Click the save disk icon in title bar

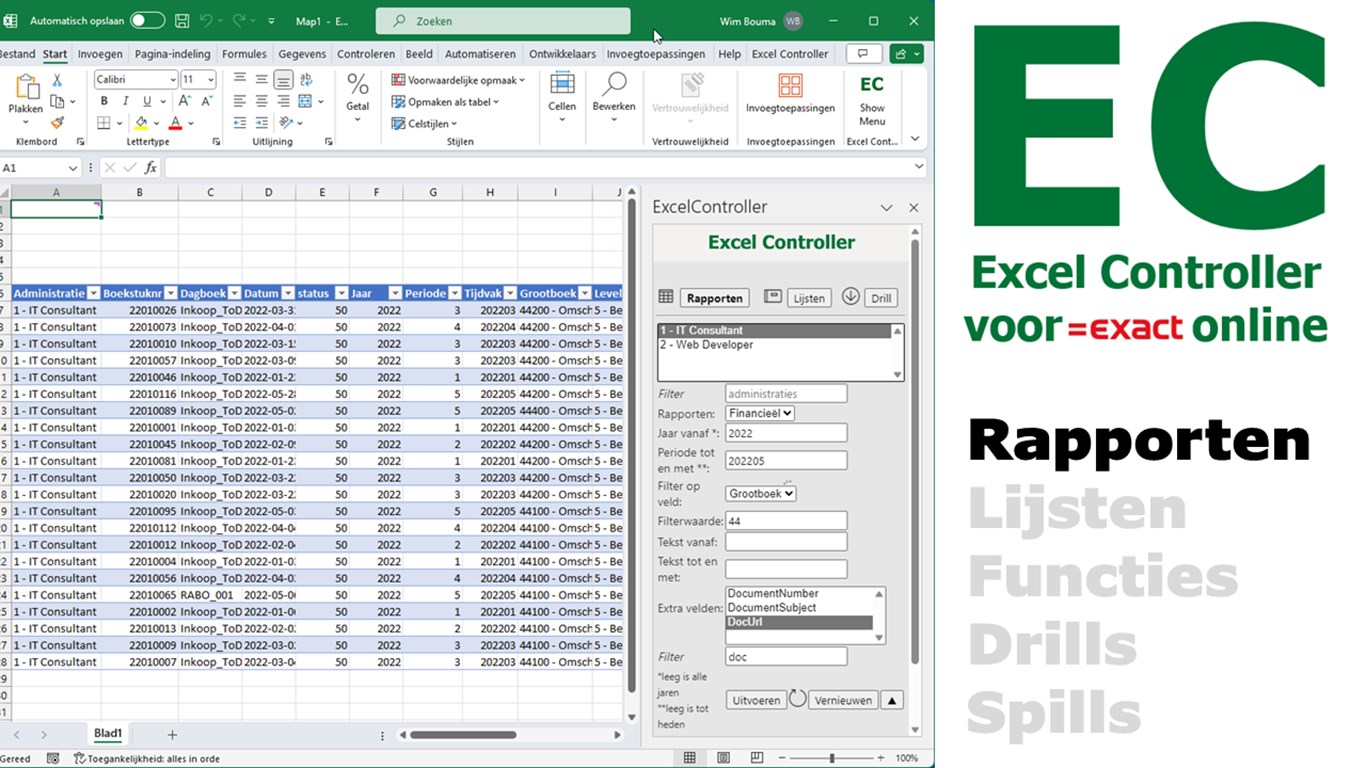point(182,21)
